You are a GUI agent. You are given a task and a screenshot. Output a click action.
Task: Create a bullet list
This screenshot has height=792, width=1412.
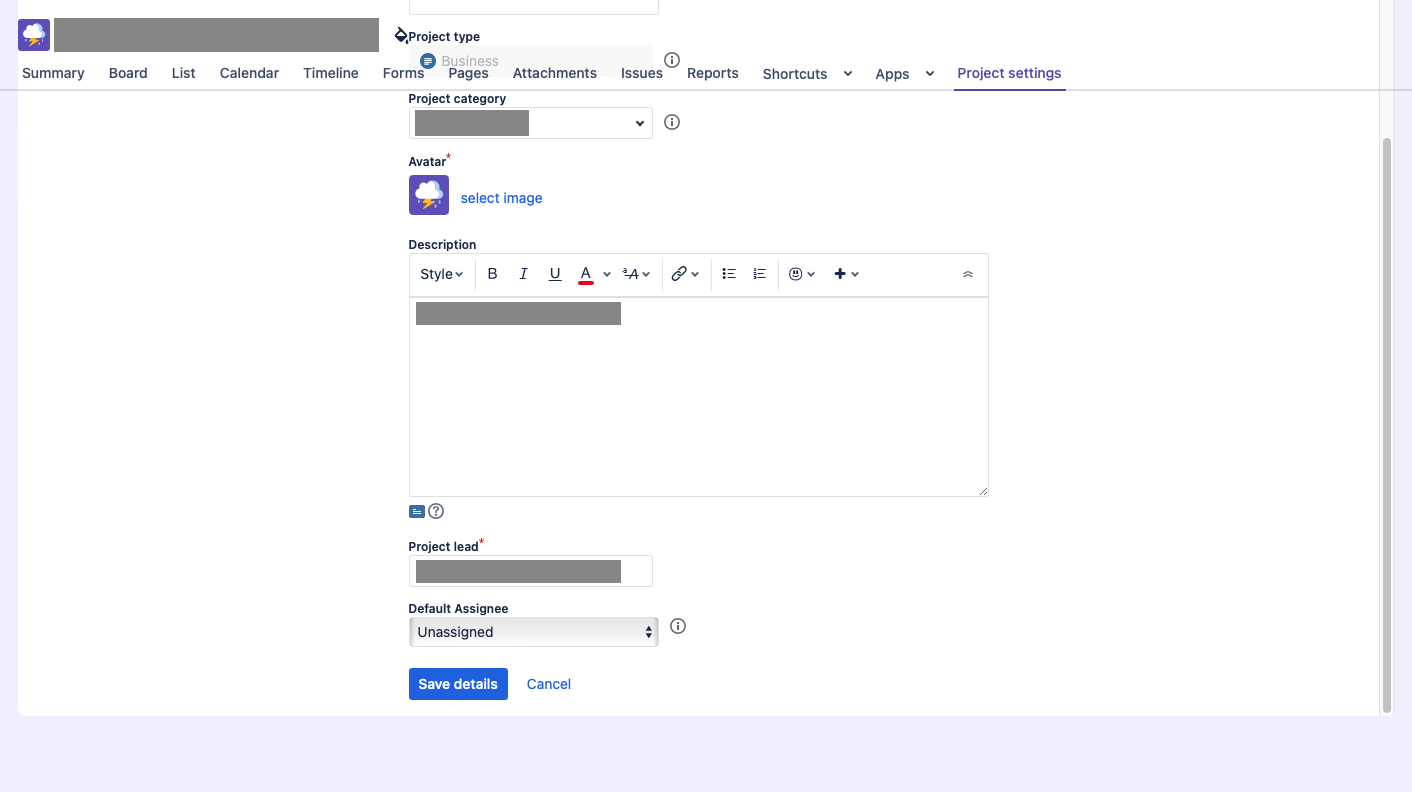tap(728, 273)
